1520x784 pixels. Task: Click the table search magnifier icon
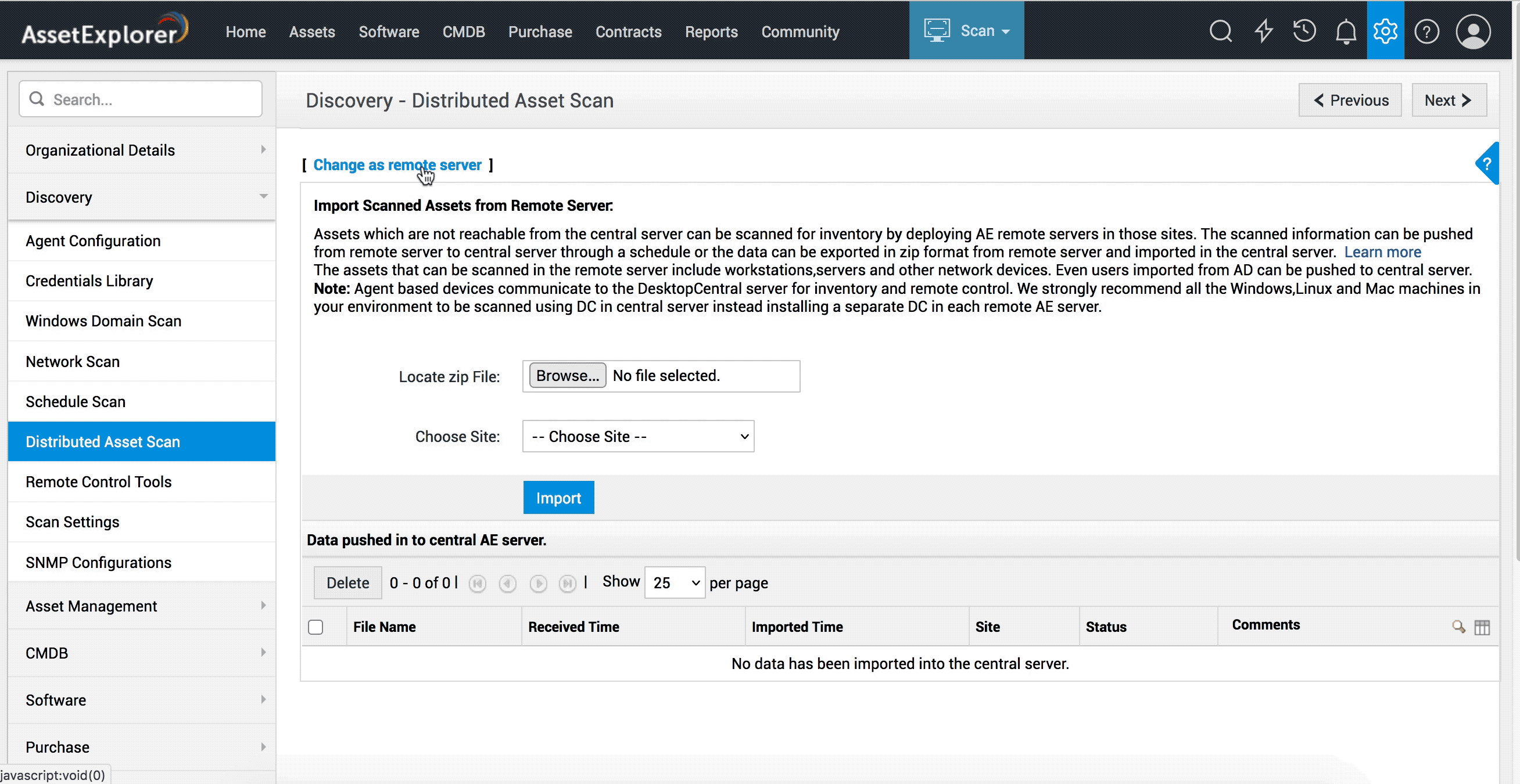point(1458,627)
